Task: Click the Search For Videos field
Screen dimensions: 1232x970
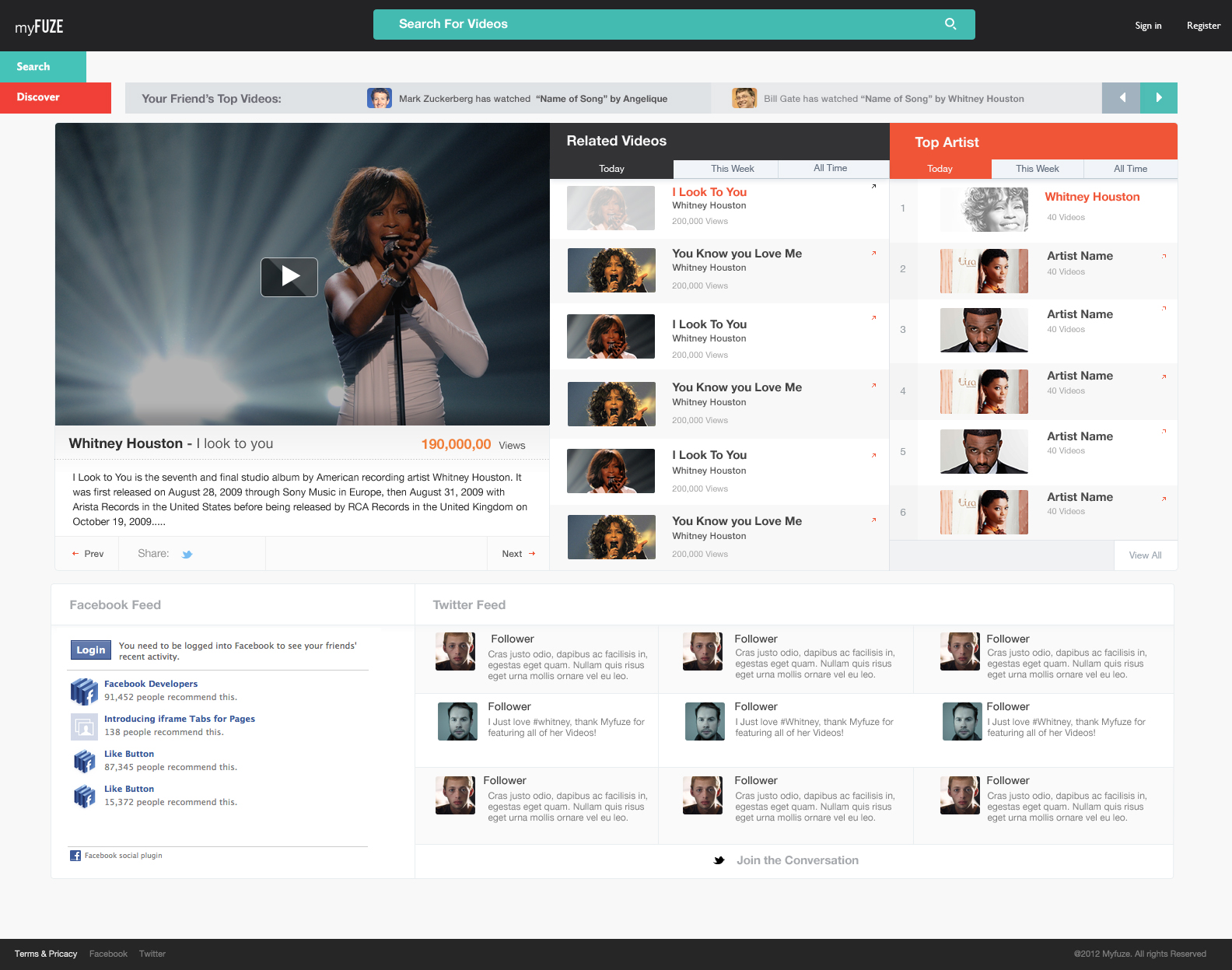Action: coord(674,24)
